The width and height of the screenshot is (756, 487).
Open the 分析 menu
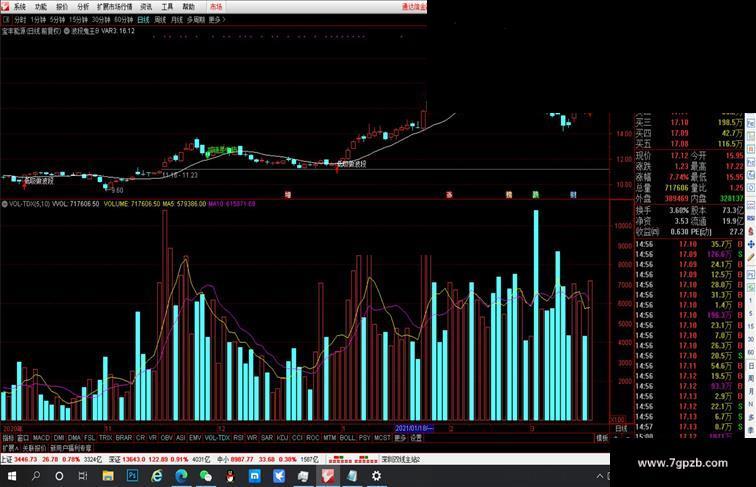(83, 7)
